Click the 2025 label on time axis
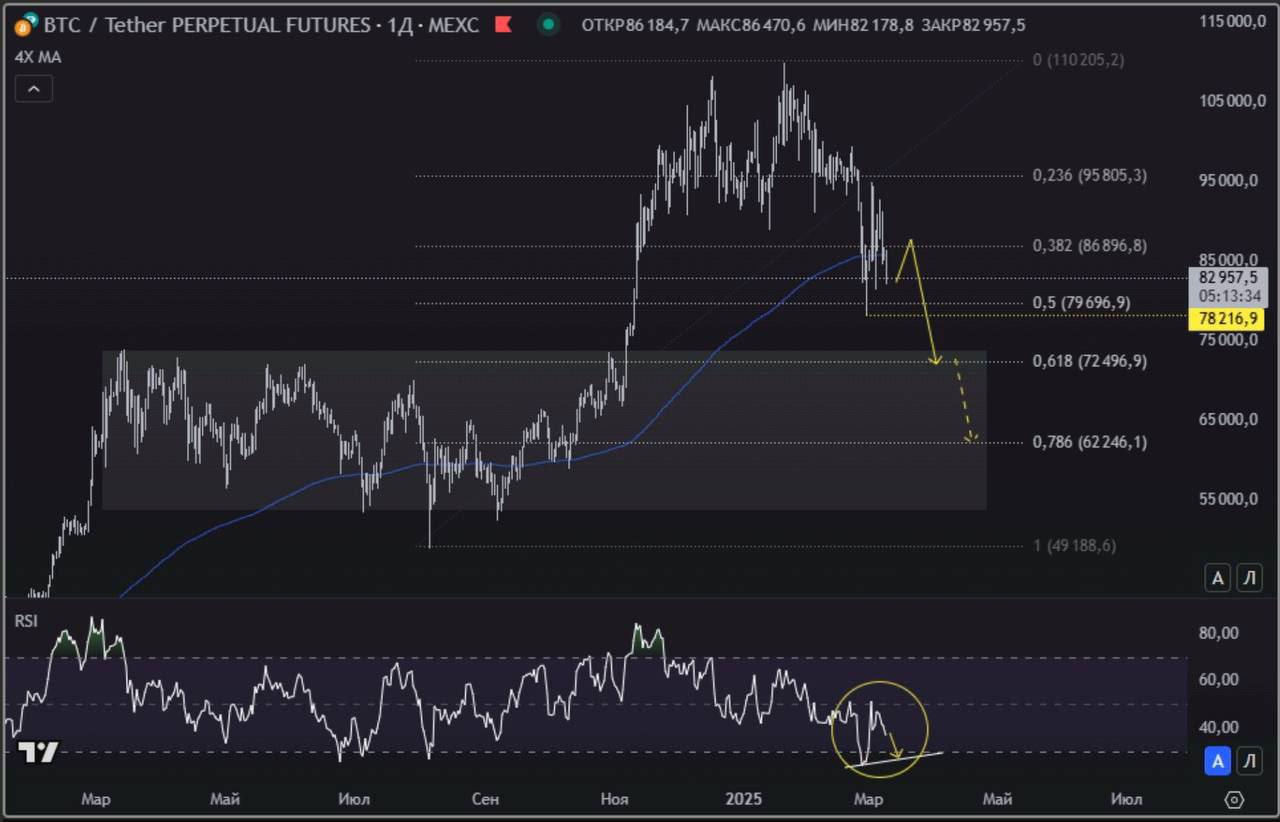The width and height of the screenshot is (1280, 822). pyautogui.click(x=744, y=799)
